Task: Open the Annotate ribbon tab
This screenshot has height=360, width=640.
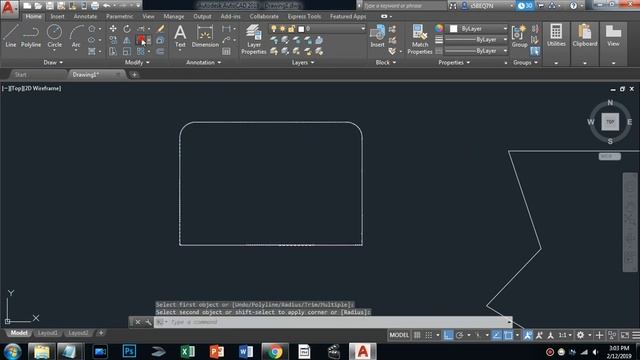Action: point(85,16)
